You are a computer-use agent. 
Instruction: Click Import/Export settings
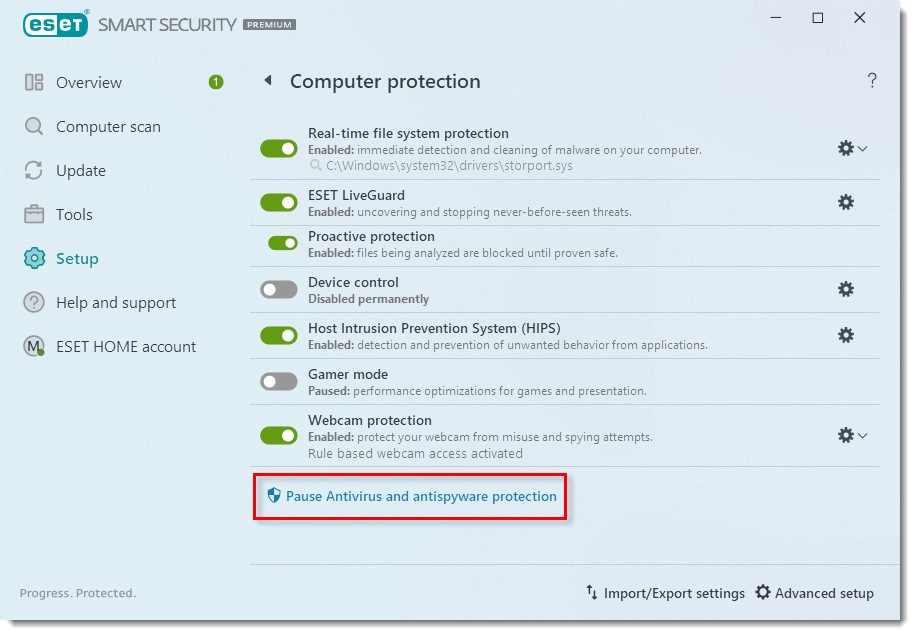coord(665,593)
